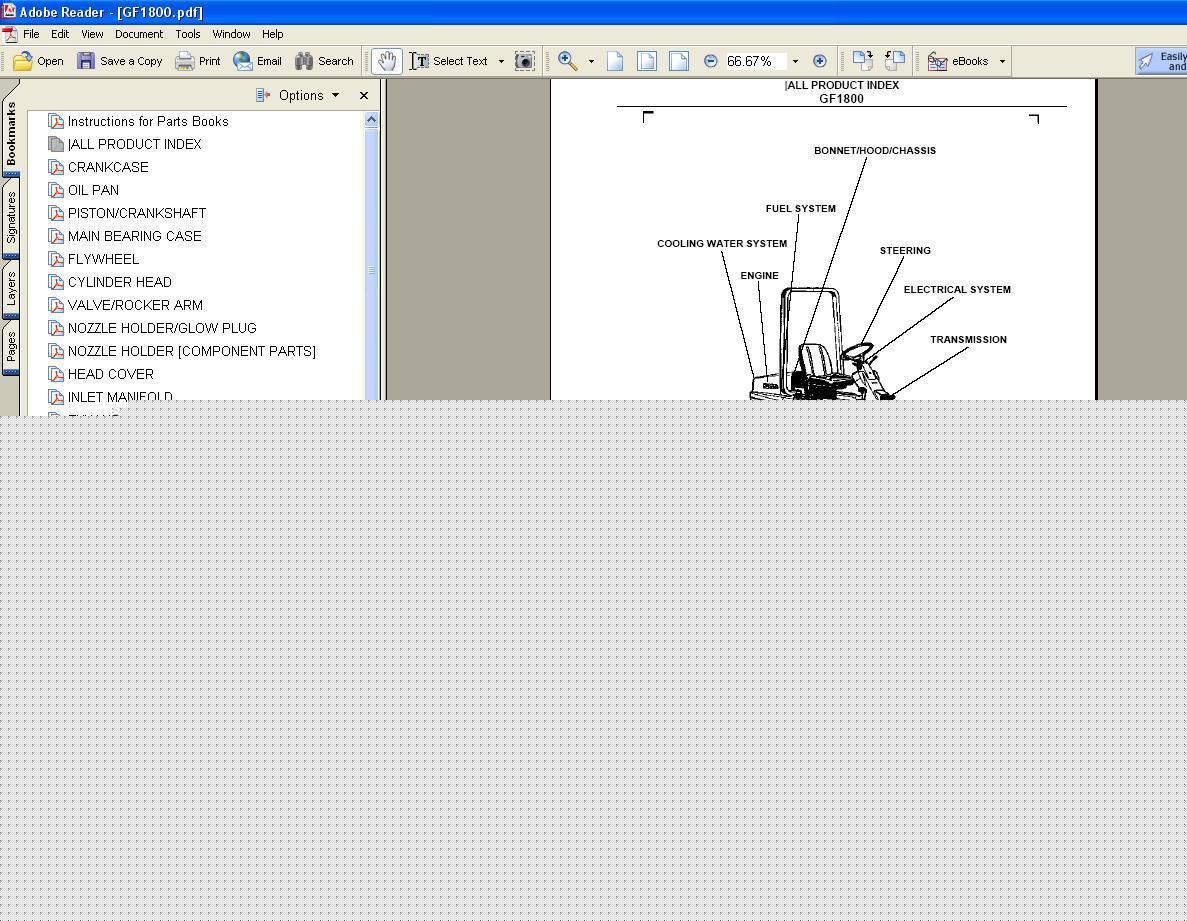Switch to the Signatures side tab
Image resolution: width=1187 pixels, height=921 pixels.
pos(11,218)
